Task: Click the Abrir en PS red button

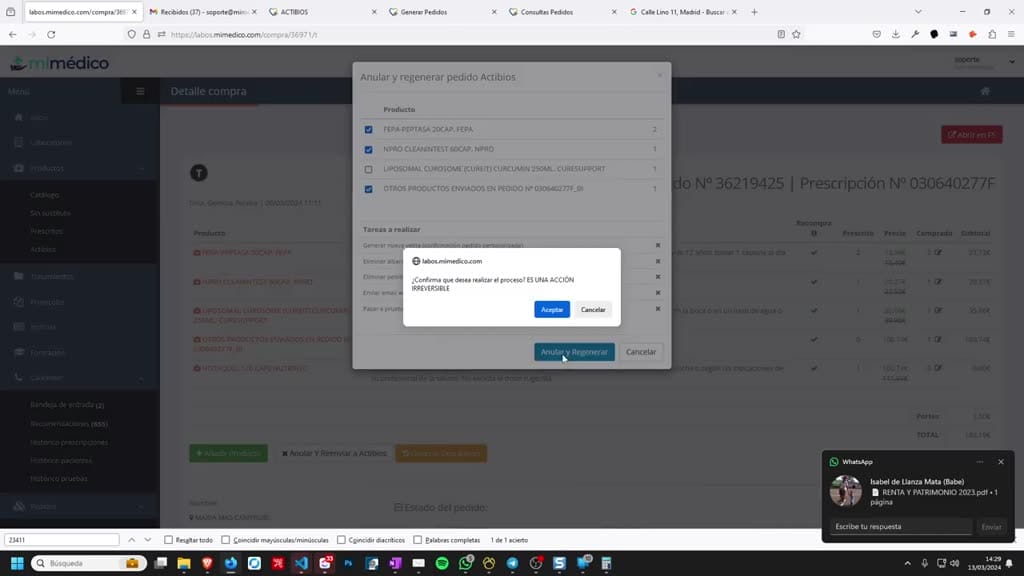Action: pyautogui.click(x=972, y=135)
